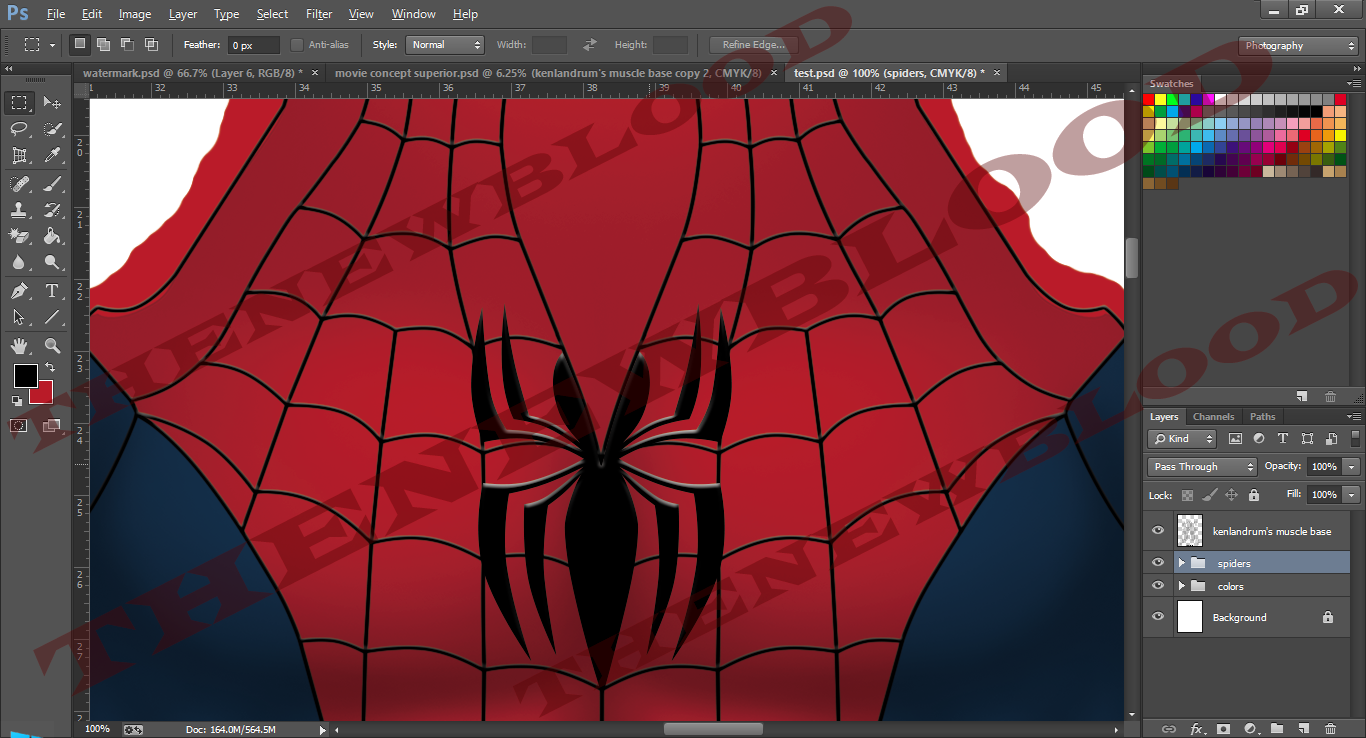This screenshot has height=738, width=1366.
Task: Select the Horizontal Type tool
Action: click(x=52, y=291)
